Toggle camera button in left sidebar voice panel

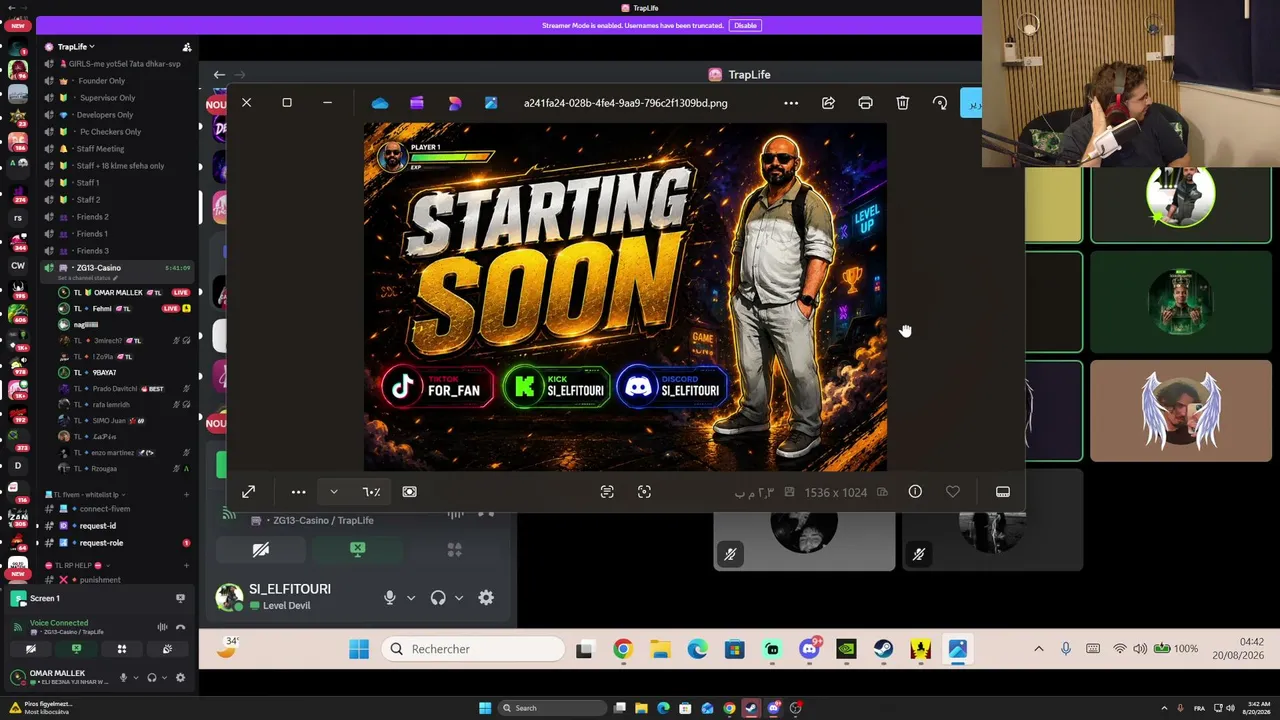(x=30, y=649)
